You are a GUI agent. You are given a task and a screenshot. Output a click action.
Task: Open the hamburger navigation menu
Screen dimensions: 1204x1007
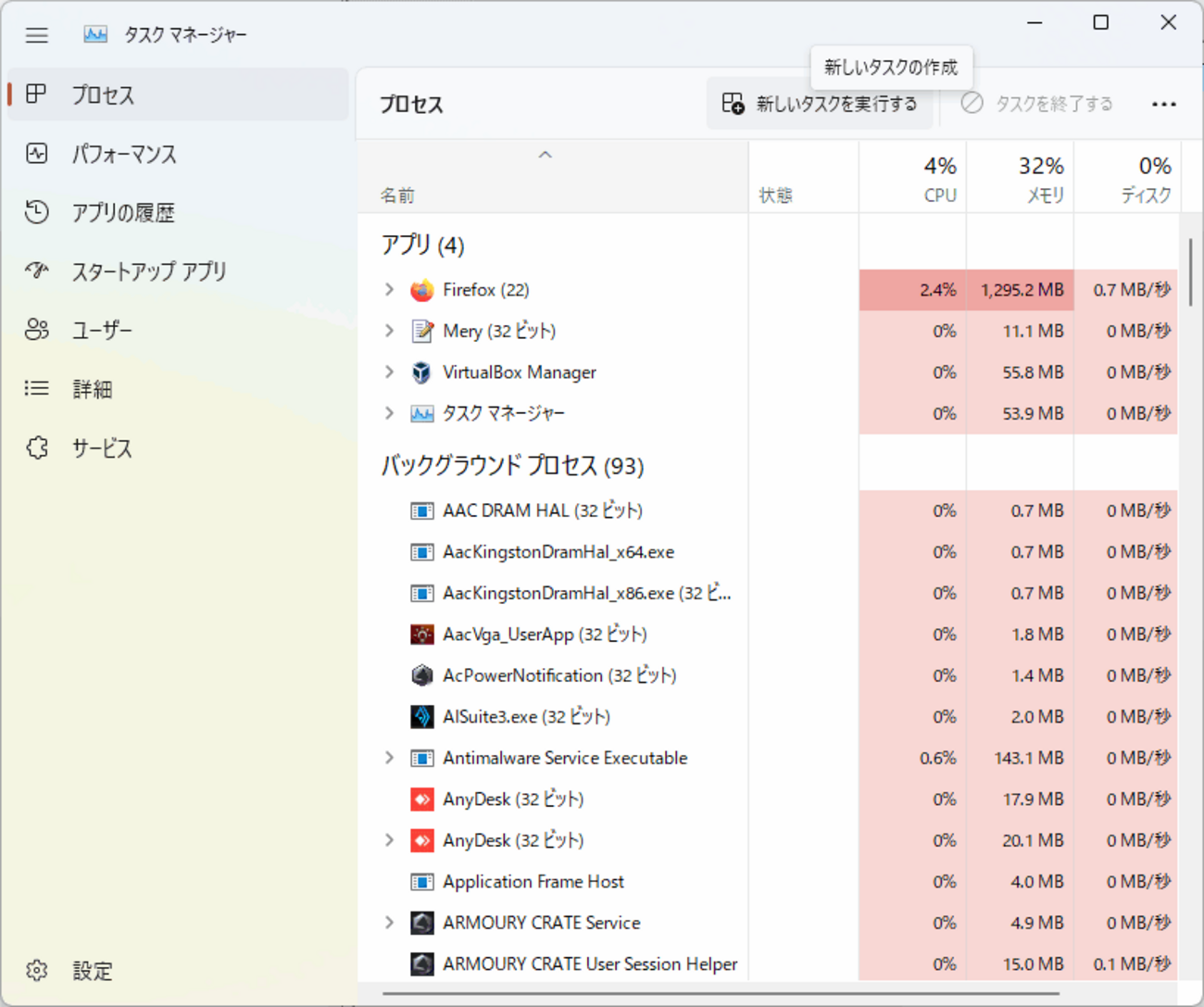37,35
